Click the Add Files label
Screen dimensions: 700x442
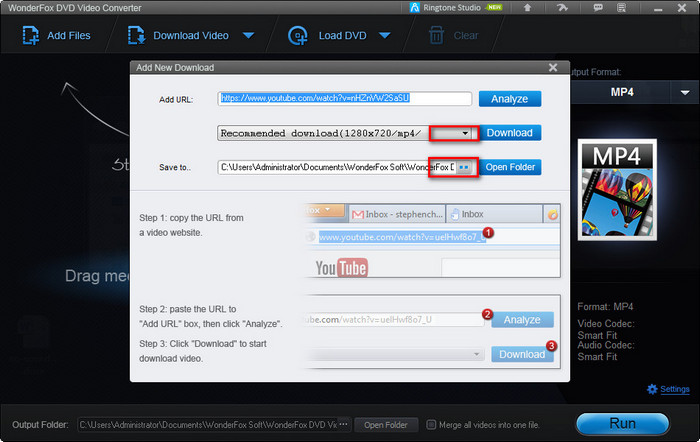[x=69, y=36]
